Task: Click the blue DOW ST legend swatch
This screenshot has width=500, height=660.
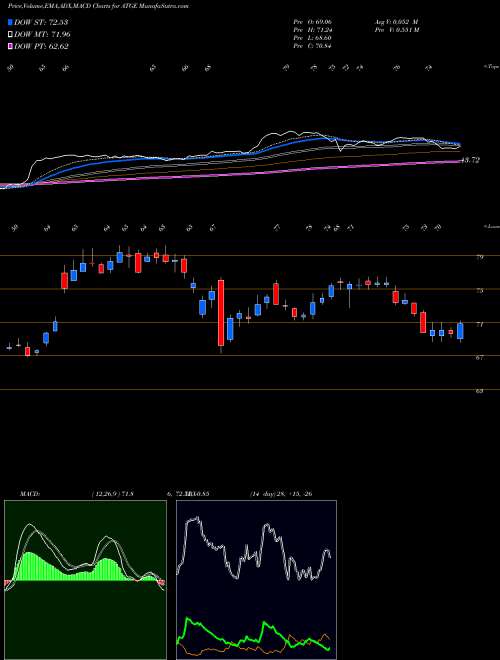Action: tap(11, 22)
